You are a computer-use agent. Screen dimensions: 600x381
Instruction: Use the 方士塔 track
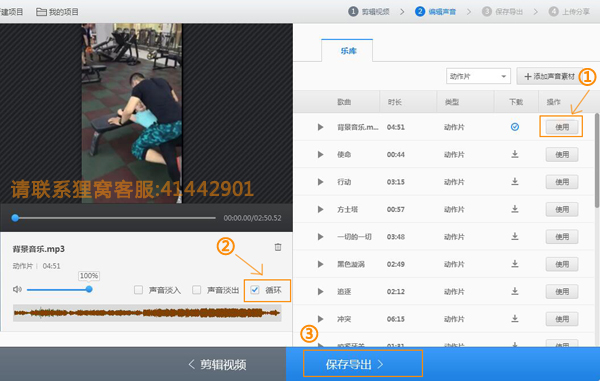[562, 209]
